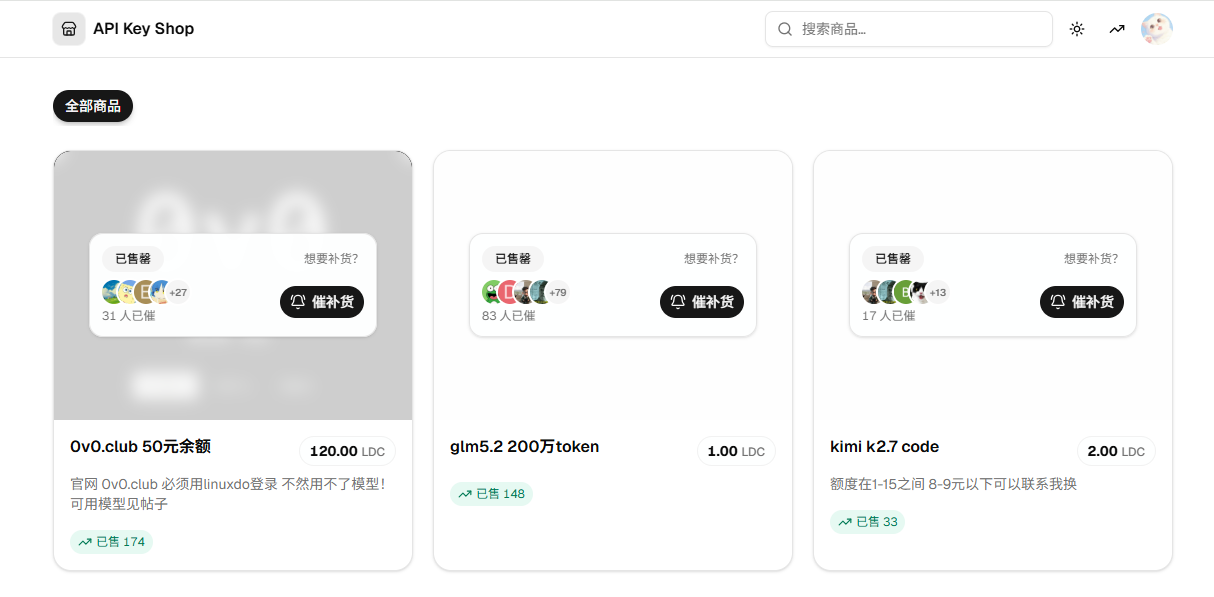
Task: Click the first green avatar on glm5.2 card
Action: click(x=493, y=292)
